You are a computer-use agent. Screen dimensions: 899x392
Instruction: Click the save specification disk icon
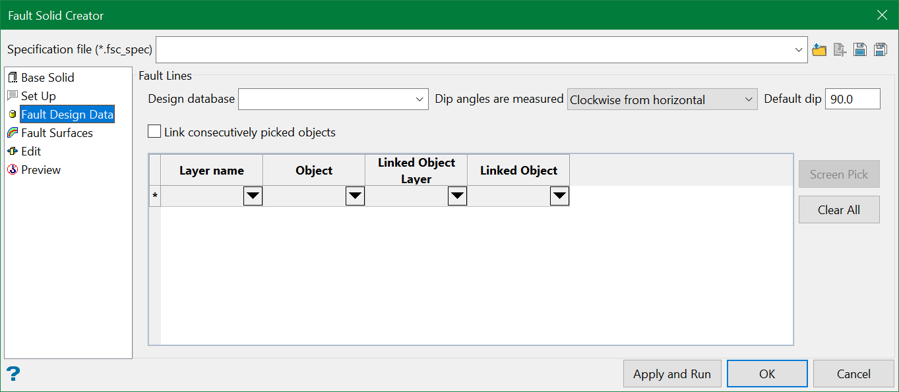click(859, 50)
